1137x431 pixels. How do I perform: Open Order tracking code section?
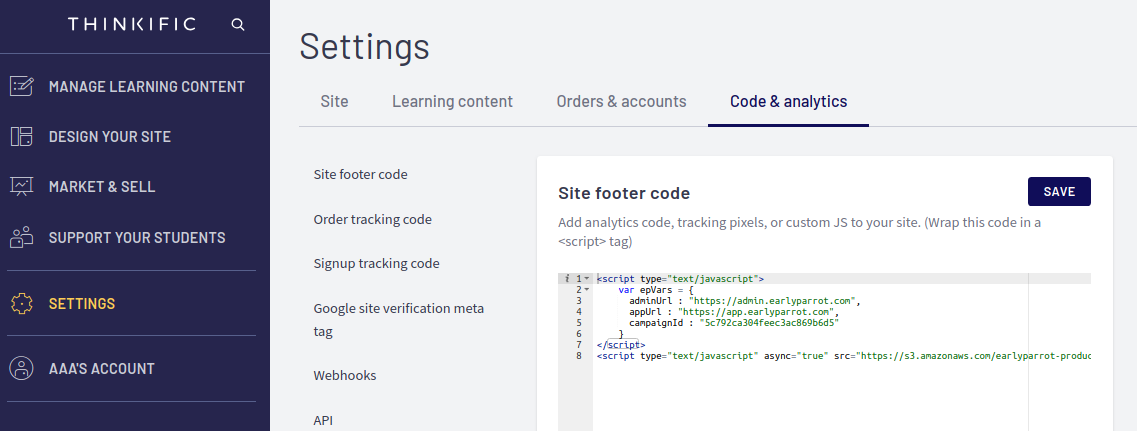(373, 219)
